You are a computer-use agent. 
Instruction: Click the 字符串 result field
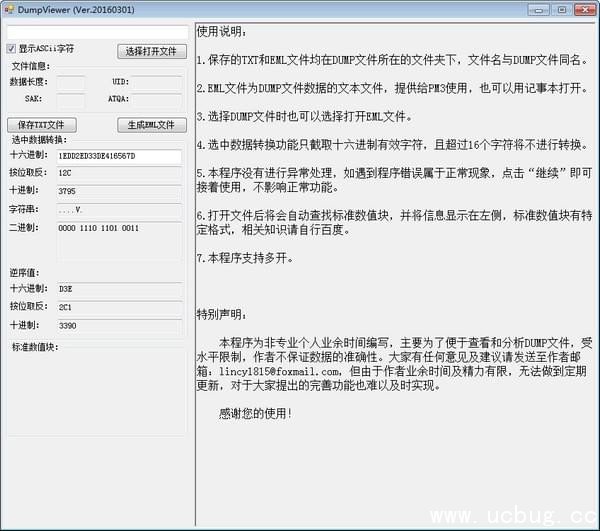pos(118,210)
